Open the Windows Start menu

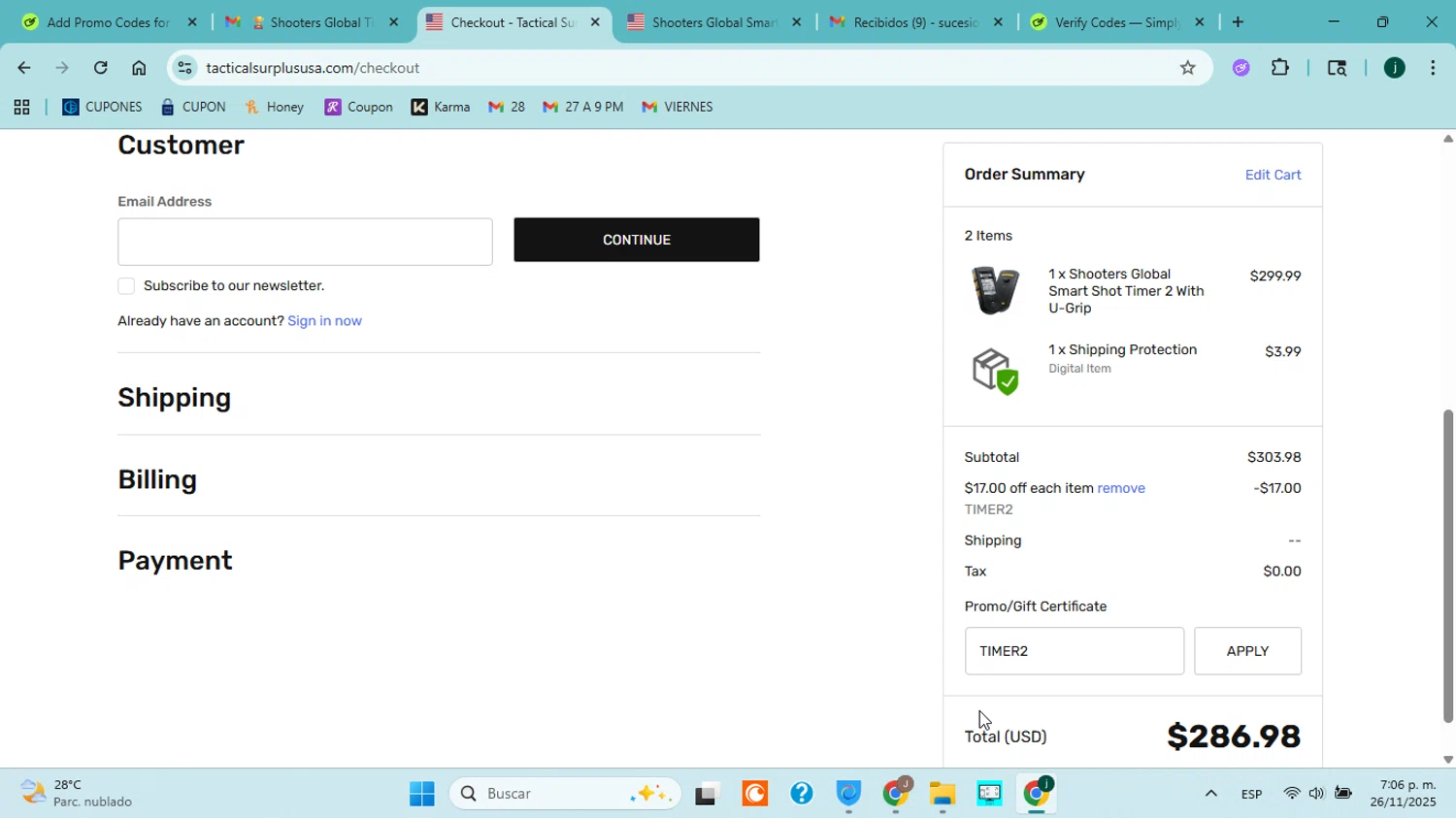click(421, 794)
